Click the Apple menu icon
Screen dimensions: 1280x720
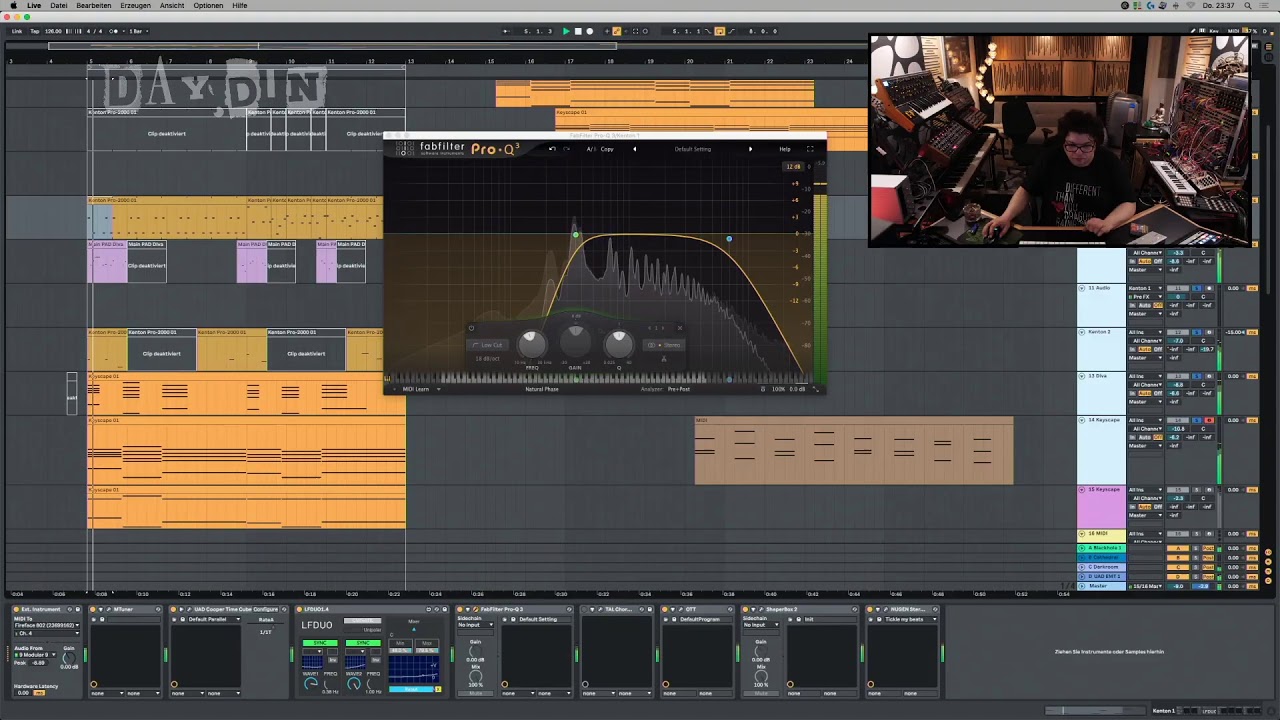tap(13, 6)
